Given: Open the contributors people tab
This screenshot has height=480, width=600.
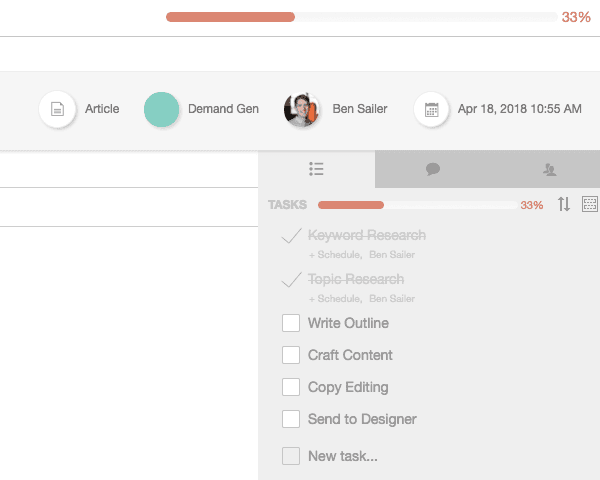Looking at the screenshot, I should click(x=549, y=169).
